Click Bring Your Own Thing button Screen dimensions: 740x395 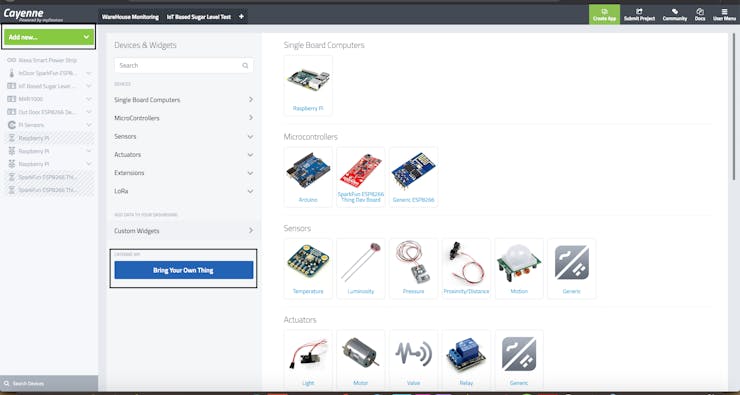pyautogui.click(x=184, y=270)
